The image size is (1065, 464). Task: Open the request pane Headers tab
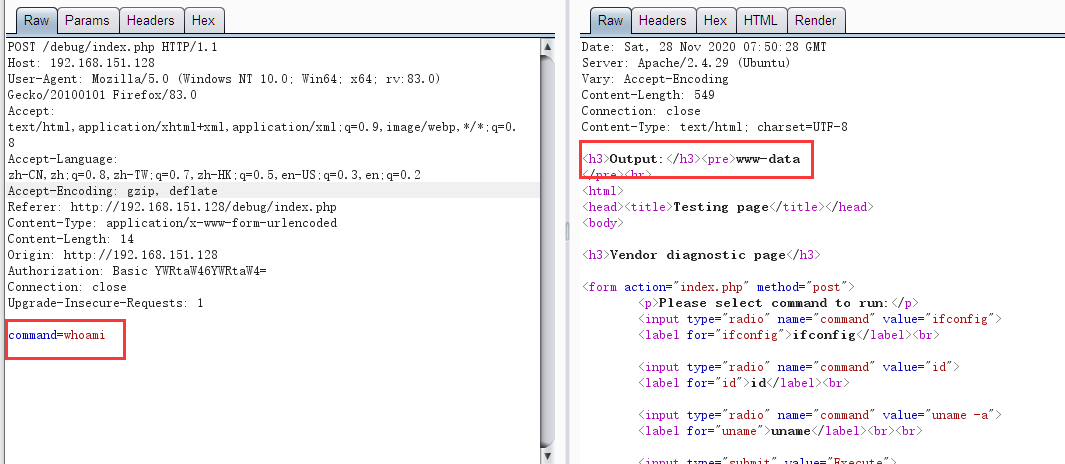point(151,20)
